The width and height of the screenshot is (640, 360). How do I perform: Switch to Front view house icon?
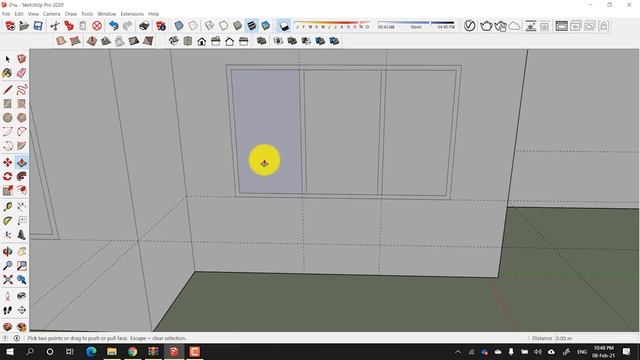coord(202,41)
